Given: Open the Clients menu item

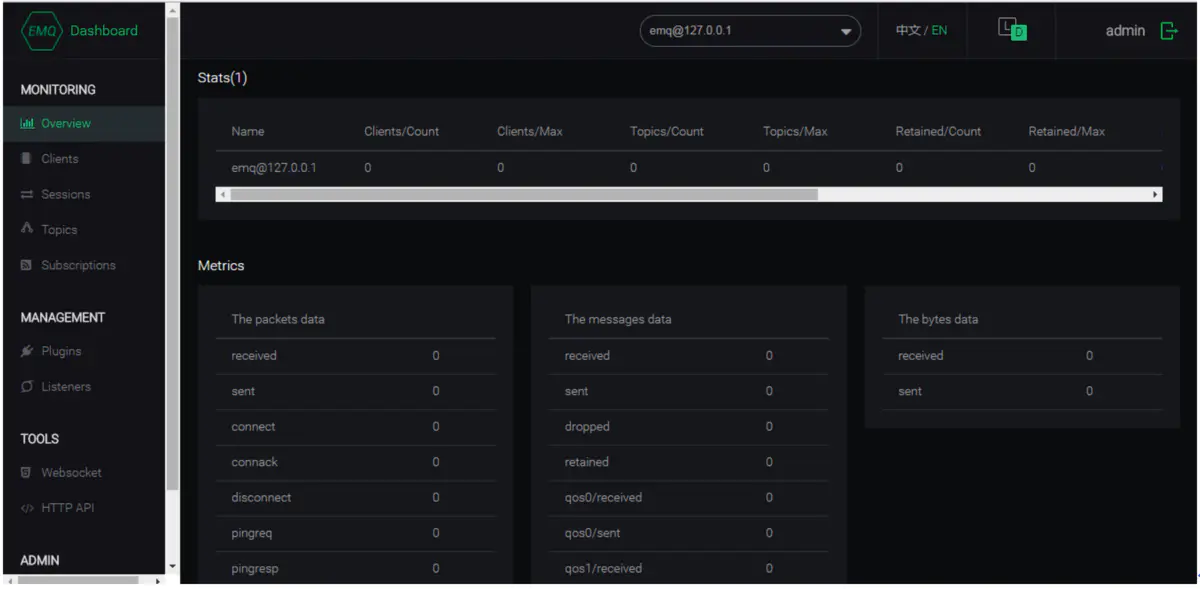Looking at the screenshot, I should (x=59, y=159).
